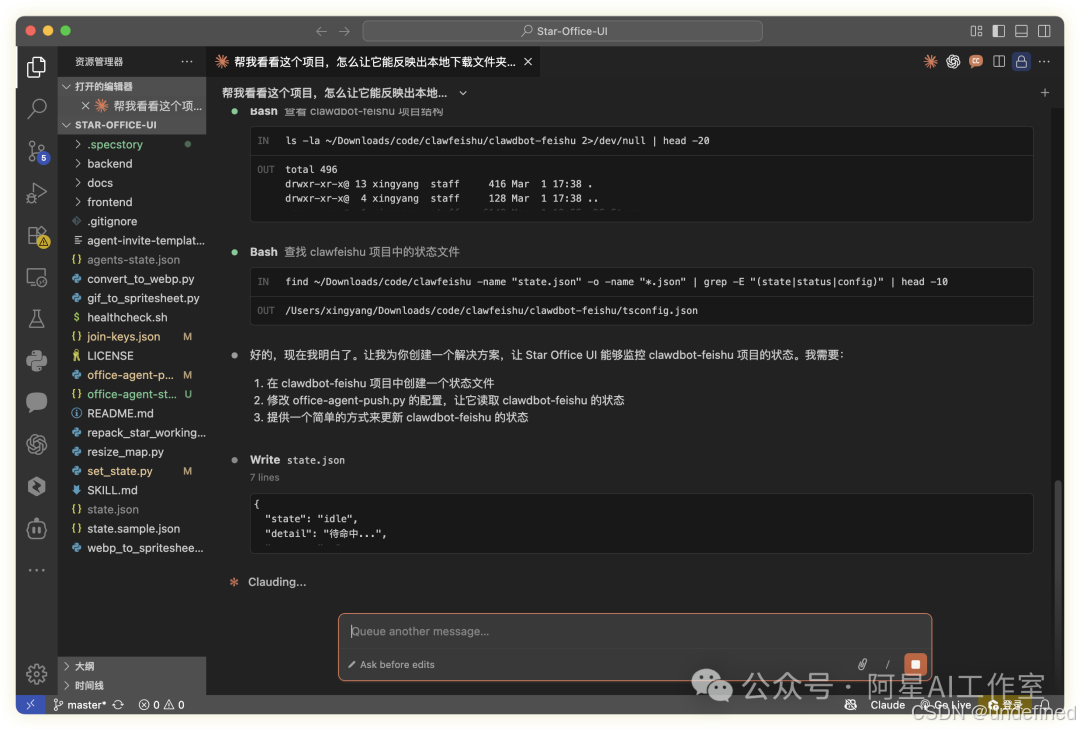Viewport: 1080px width, 730px height.
Task: Expand the frontend folder
Action: click(132, 202)
